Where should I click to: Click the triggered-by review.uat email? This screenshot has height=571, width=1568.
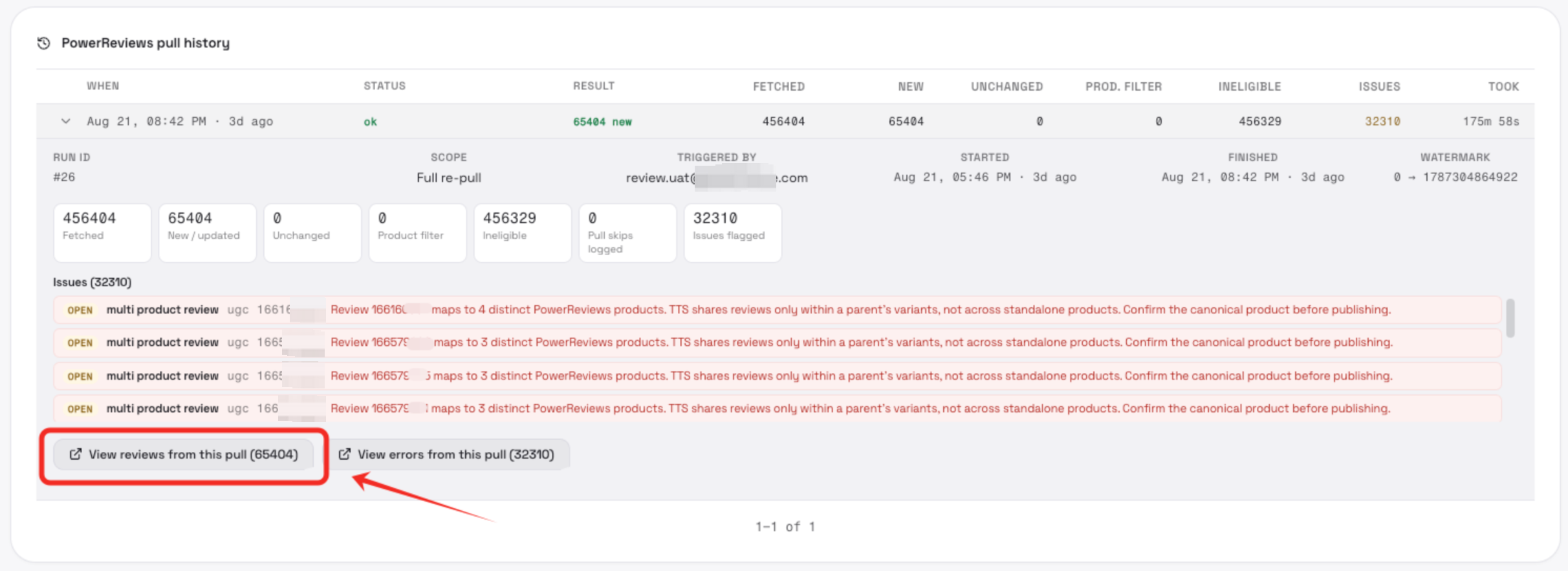click(717, 178)
